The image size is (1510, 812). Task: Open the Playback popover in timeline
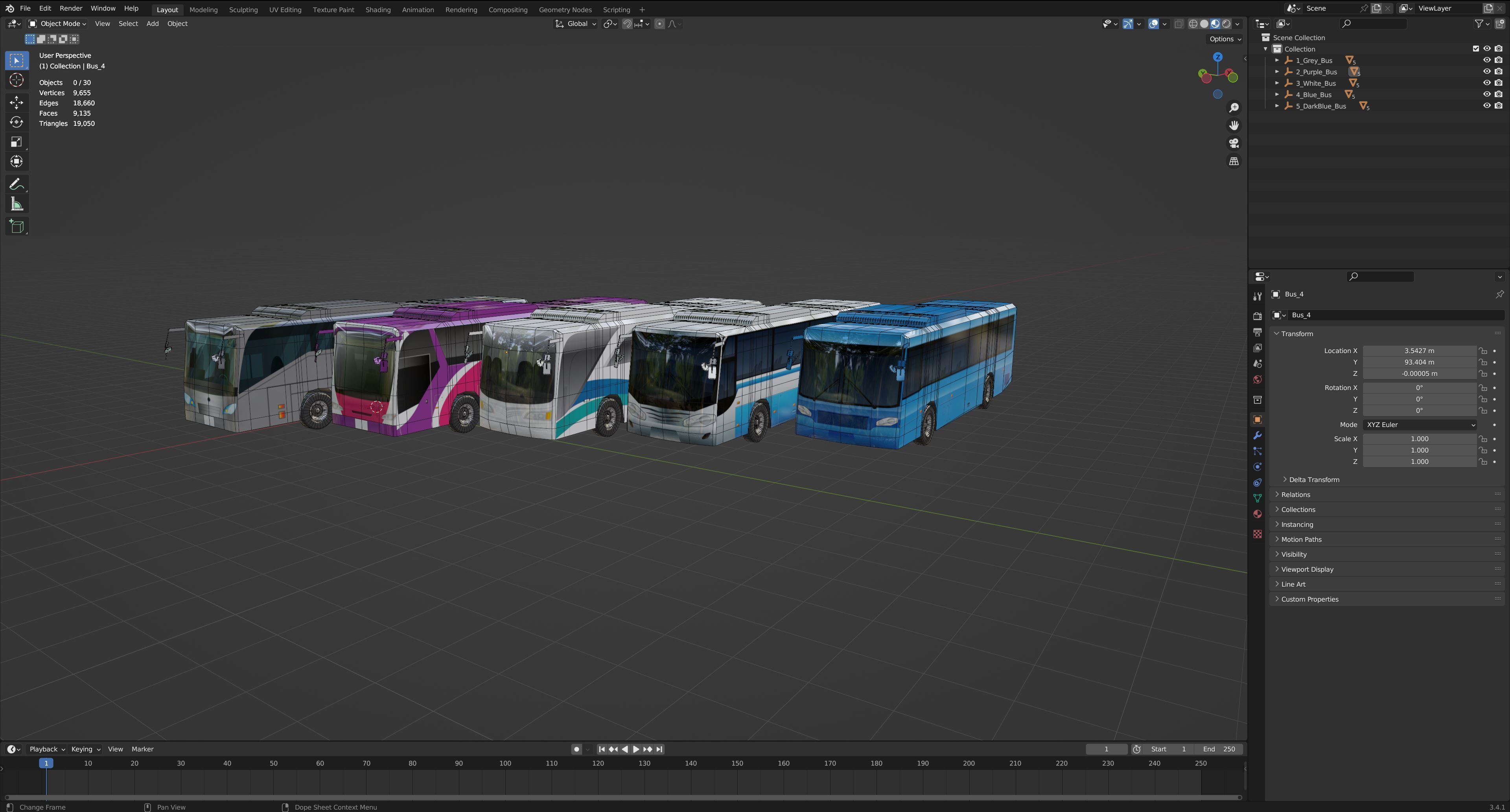pos(47,749)
